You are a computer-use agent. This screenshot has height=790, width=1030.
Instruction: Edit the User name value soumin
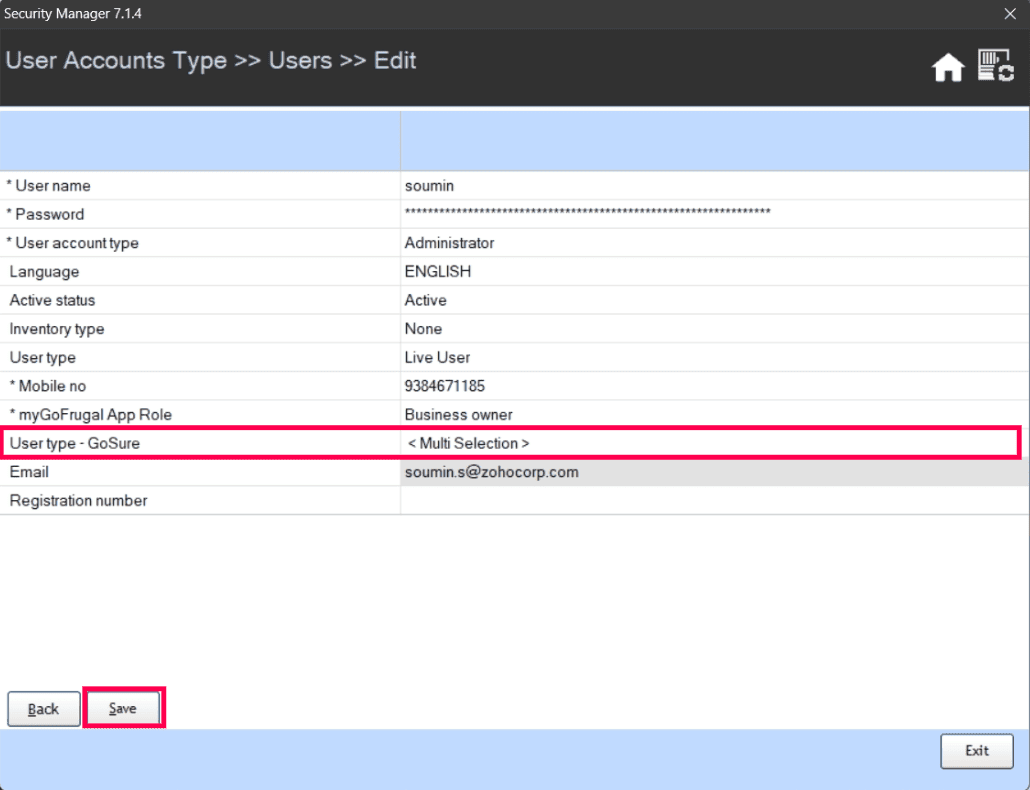pos(715,186)
